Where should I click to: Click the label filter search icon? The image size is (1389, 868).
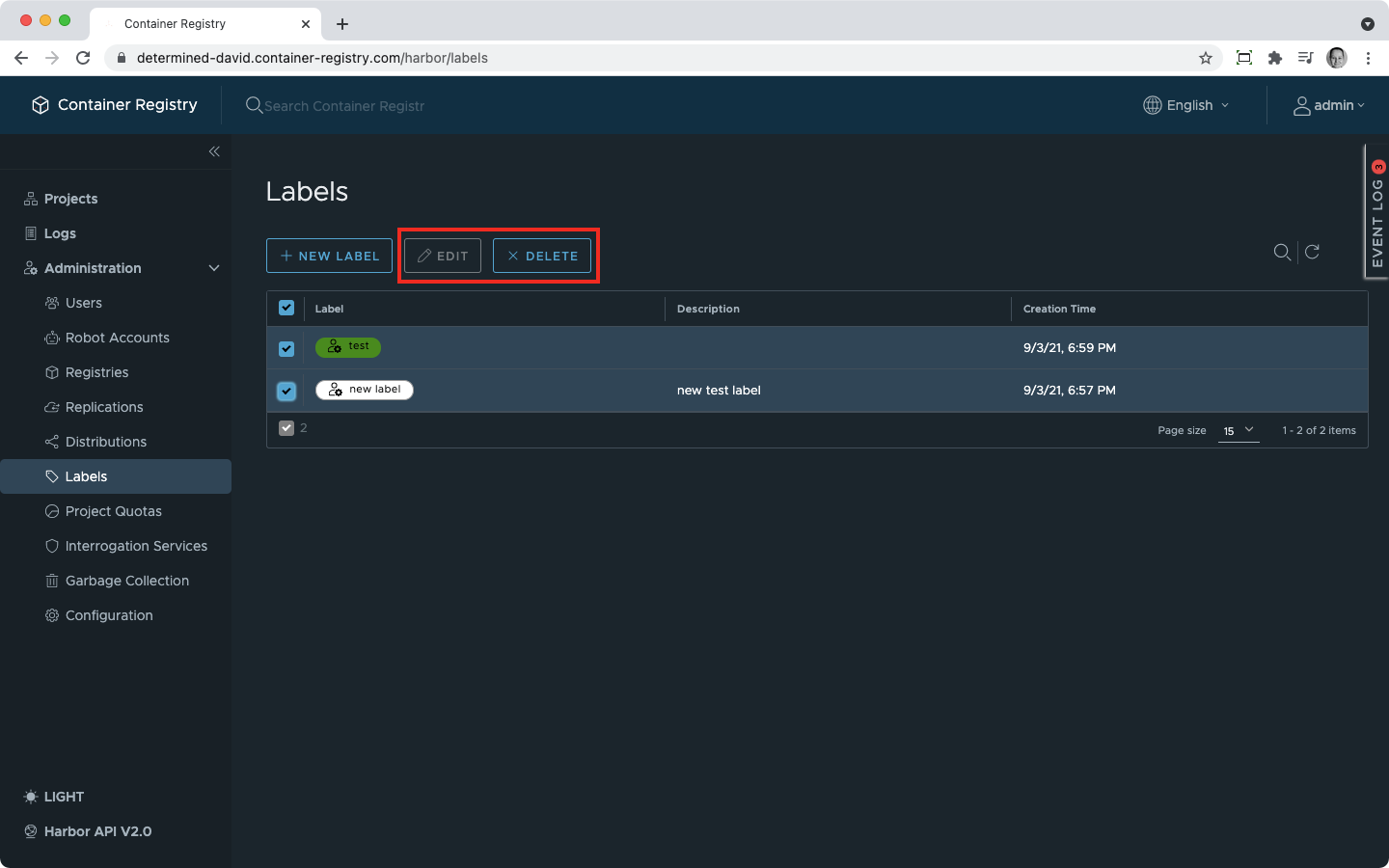1282,252
